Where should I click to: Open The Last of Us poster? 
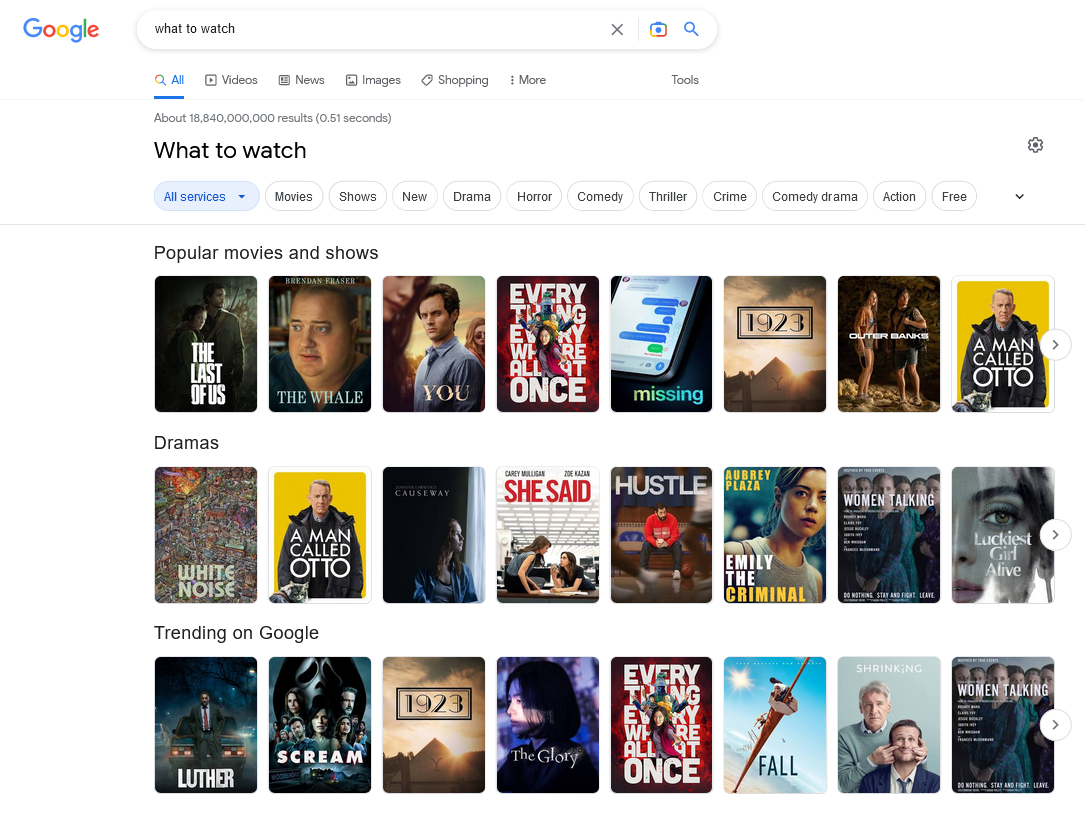pyautogui.click(x=206, y=344)
